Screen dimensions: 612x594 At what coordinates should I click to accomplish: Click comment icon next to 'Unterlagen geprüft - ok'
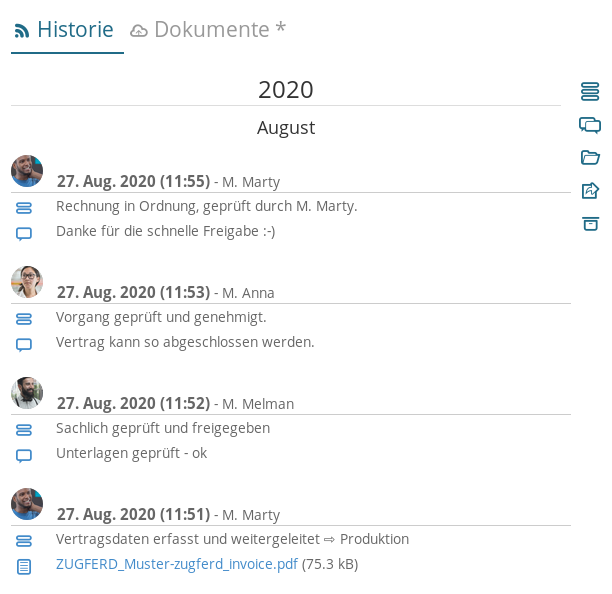point(24,455)
